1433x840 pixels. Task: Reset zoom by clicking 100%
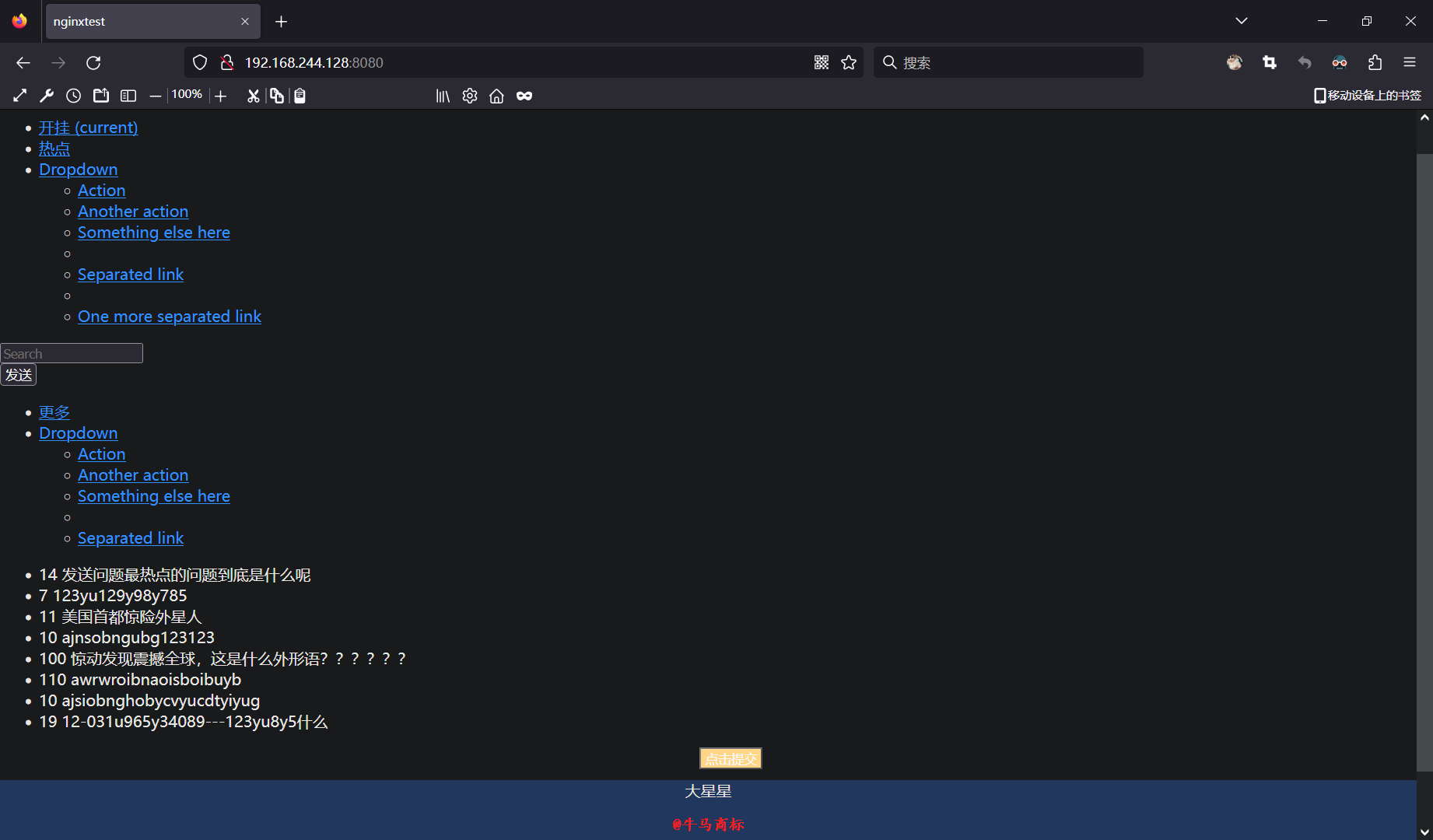187,94
